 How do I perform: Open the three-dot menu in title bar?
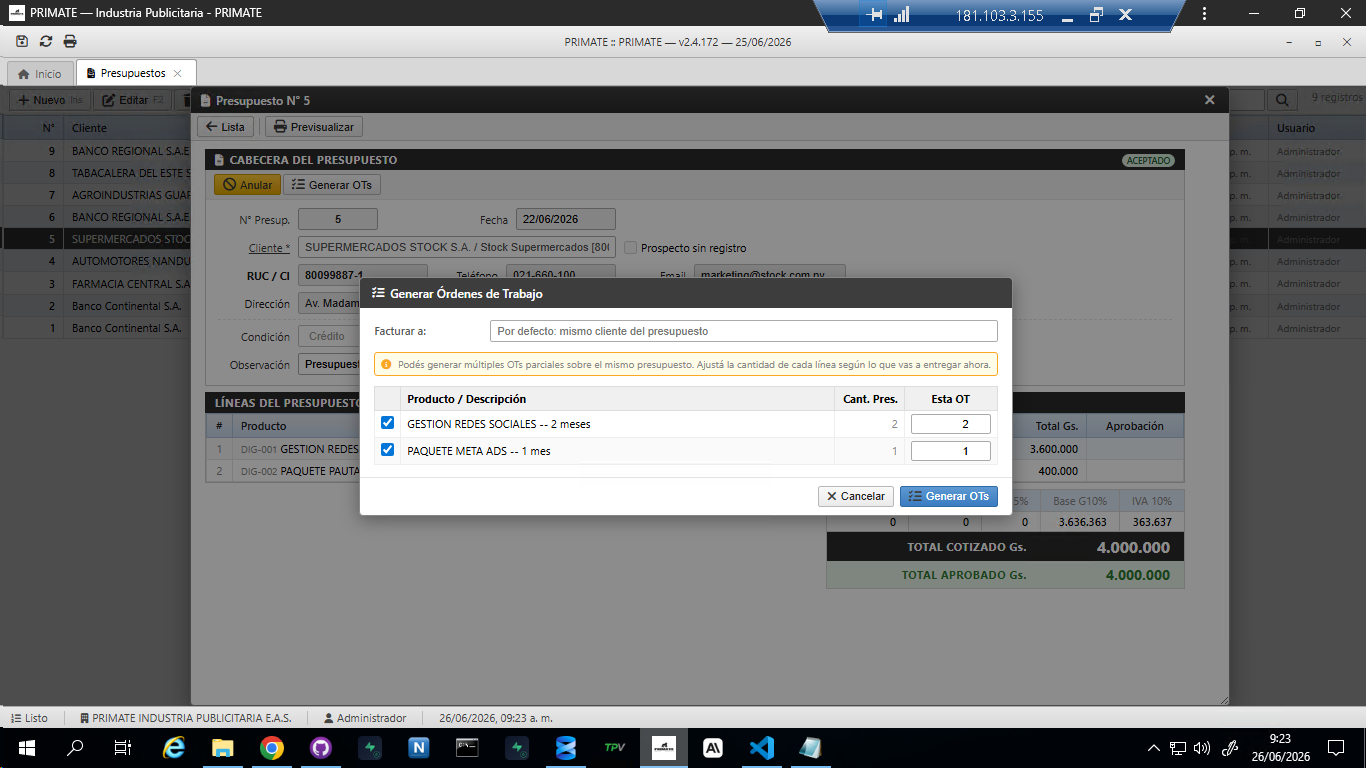1205,14
